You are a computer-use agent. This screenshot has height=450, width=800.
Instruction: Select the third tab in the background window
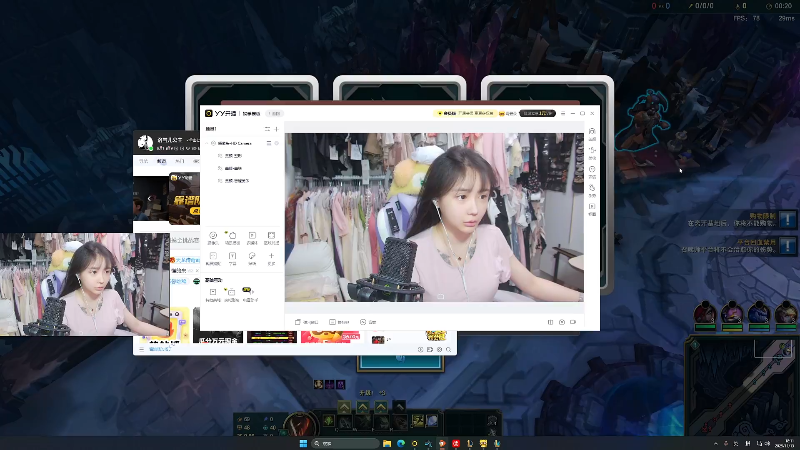click(x=180, y=161)
